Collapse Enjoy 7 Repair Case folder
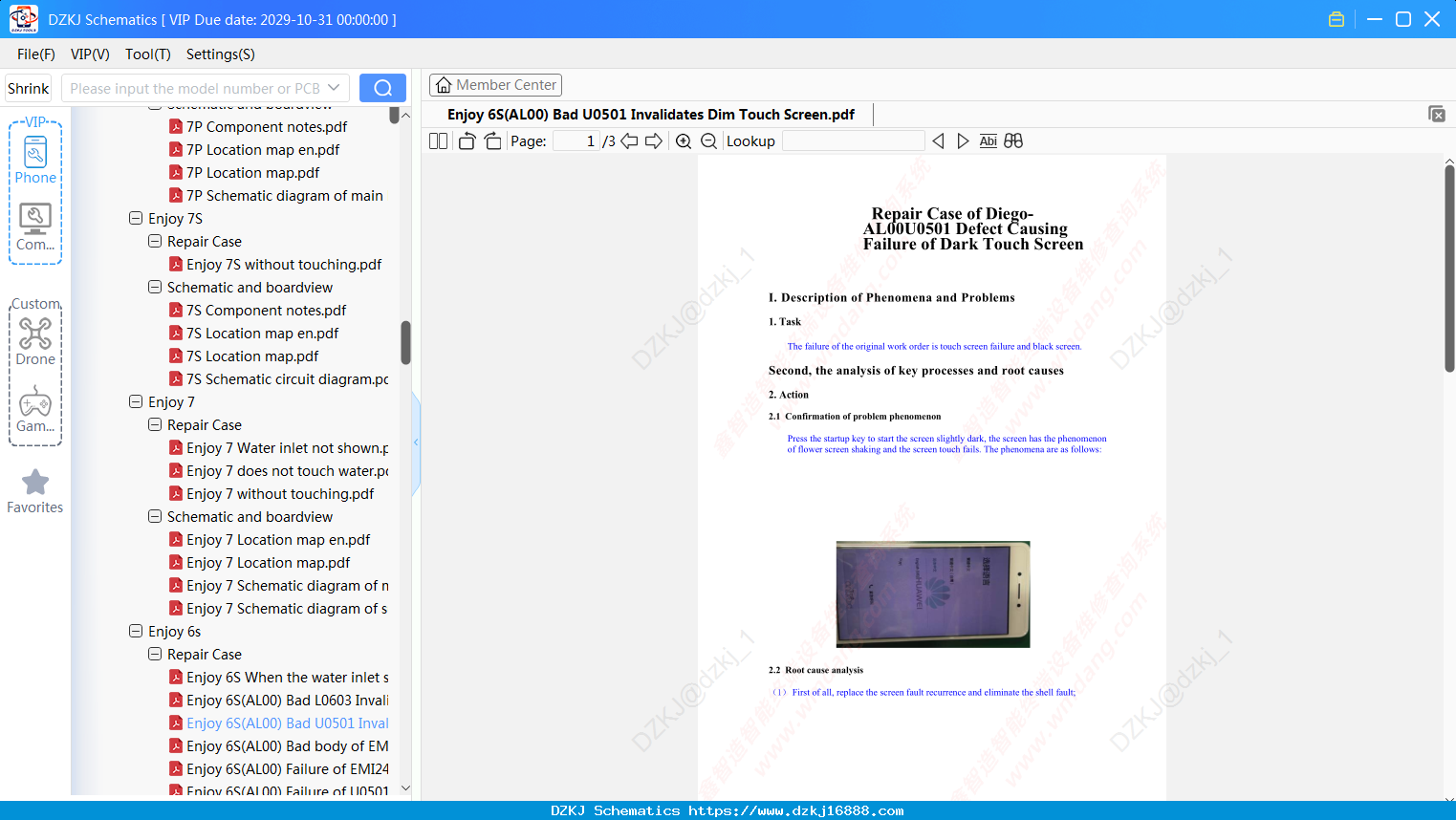Screen dimensions: 1456x820 (155, 424)
